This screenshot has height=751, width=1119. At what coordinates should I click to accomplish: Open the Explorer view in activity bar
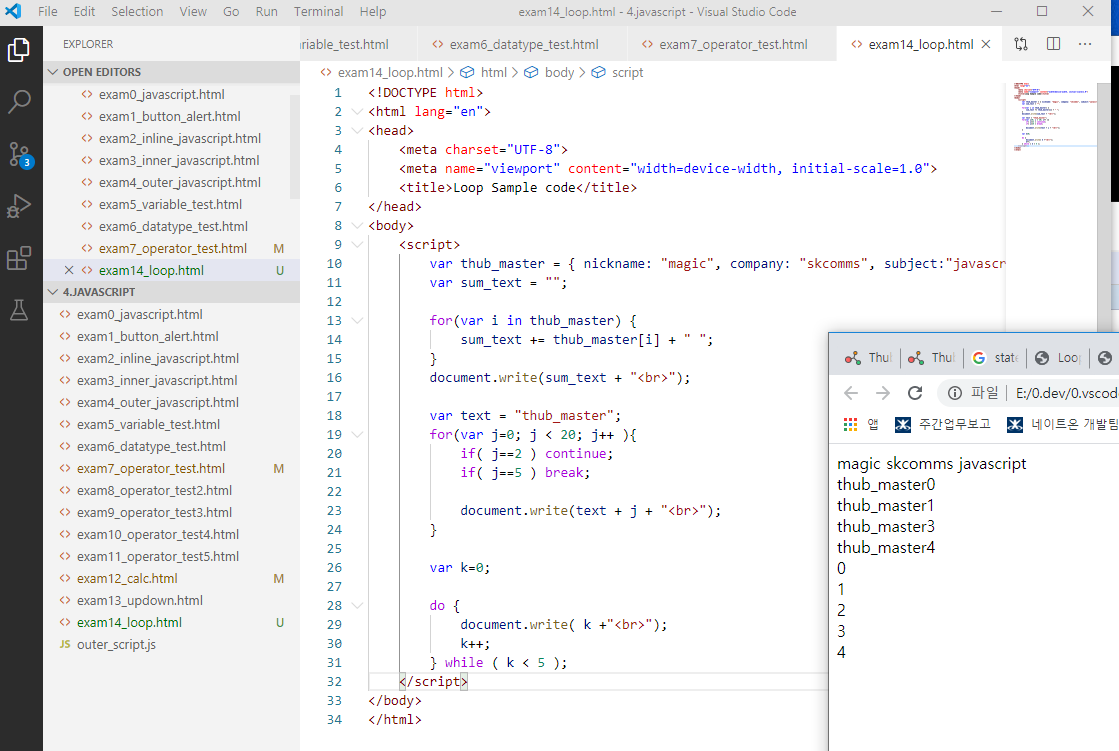19,50
